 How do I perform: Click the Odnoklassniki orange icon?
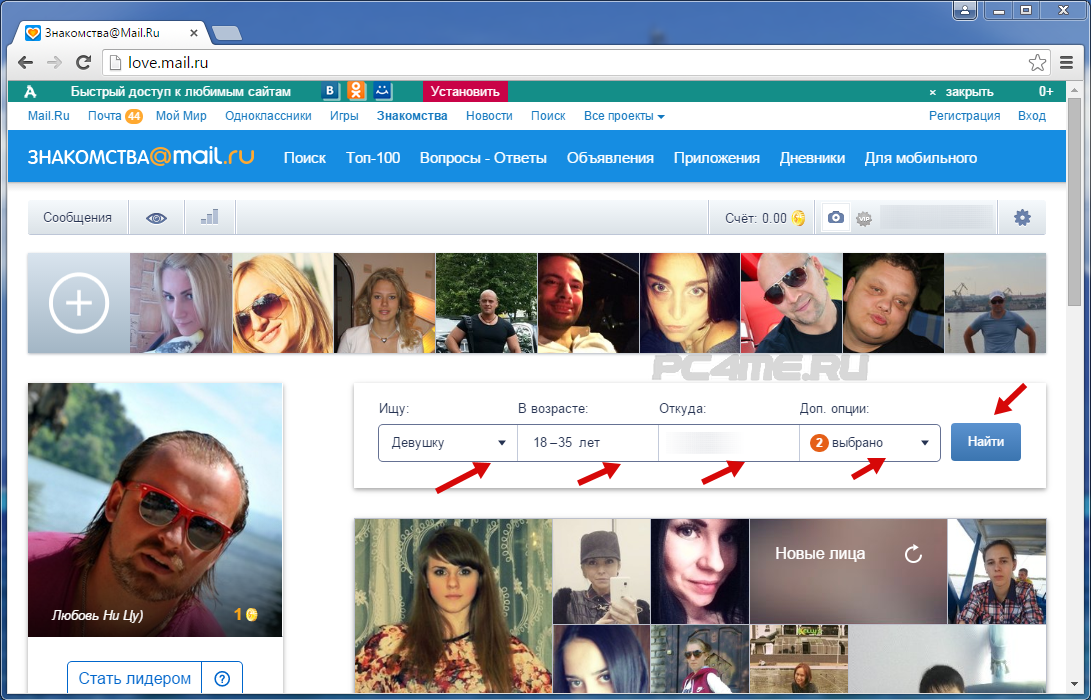point(356,91)
